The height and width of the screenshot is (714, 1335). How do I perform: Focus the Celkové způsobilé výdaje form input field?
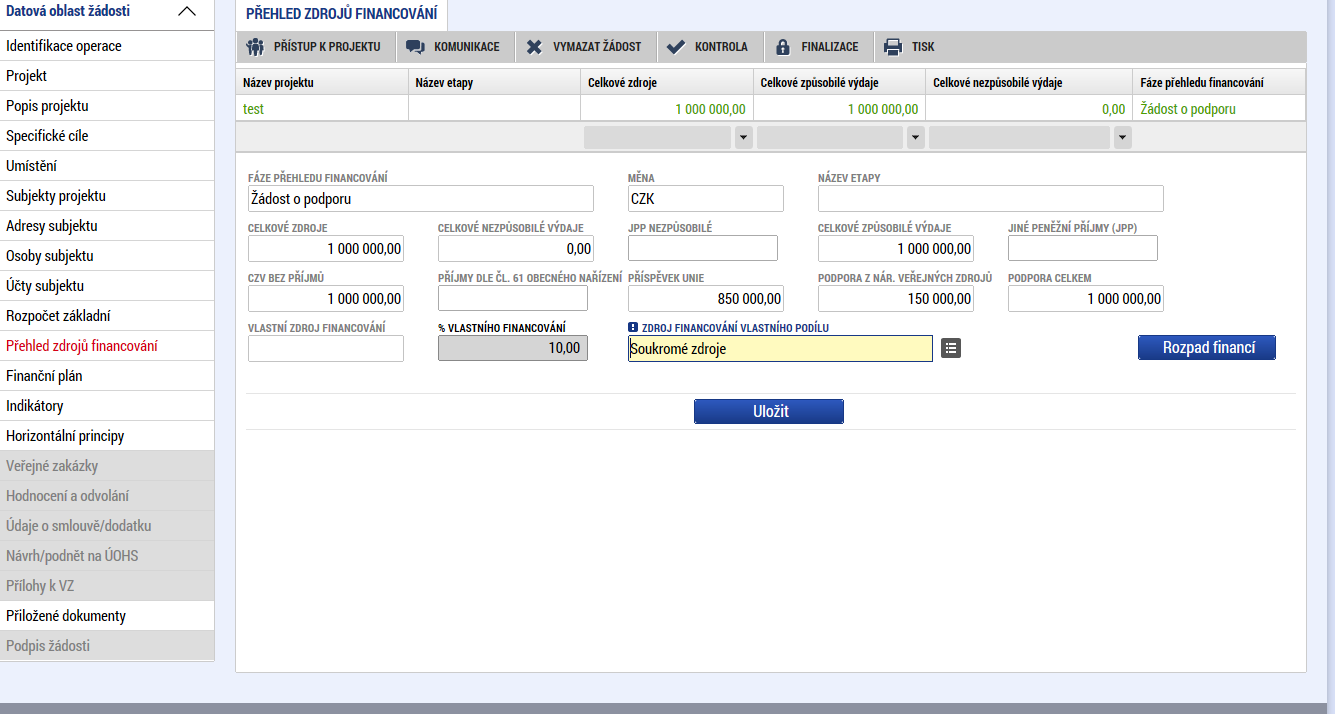tap(896, 248)
